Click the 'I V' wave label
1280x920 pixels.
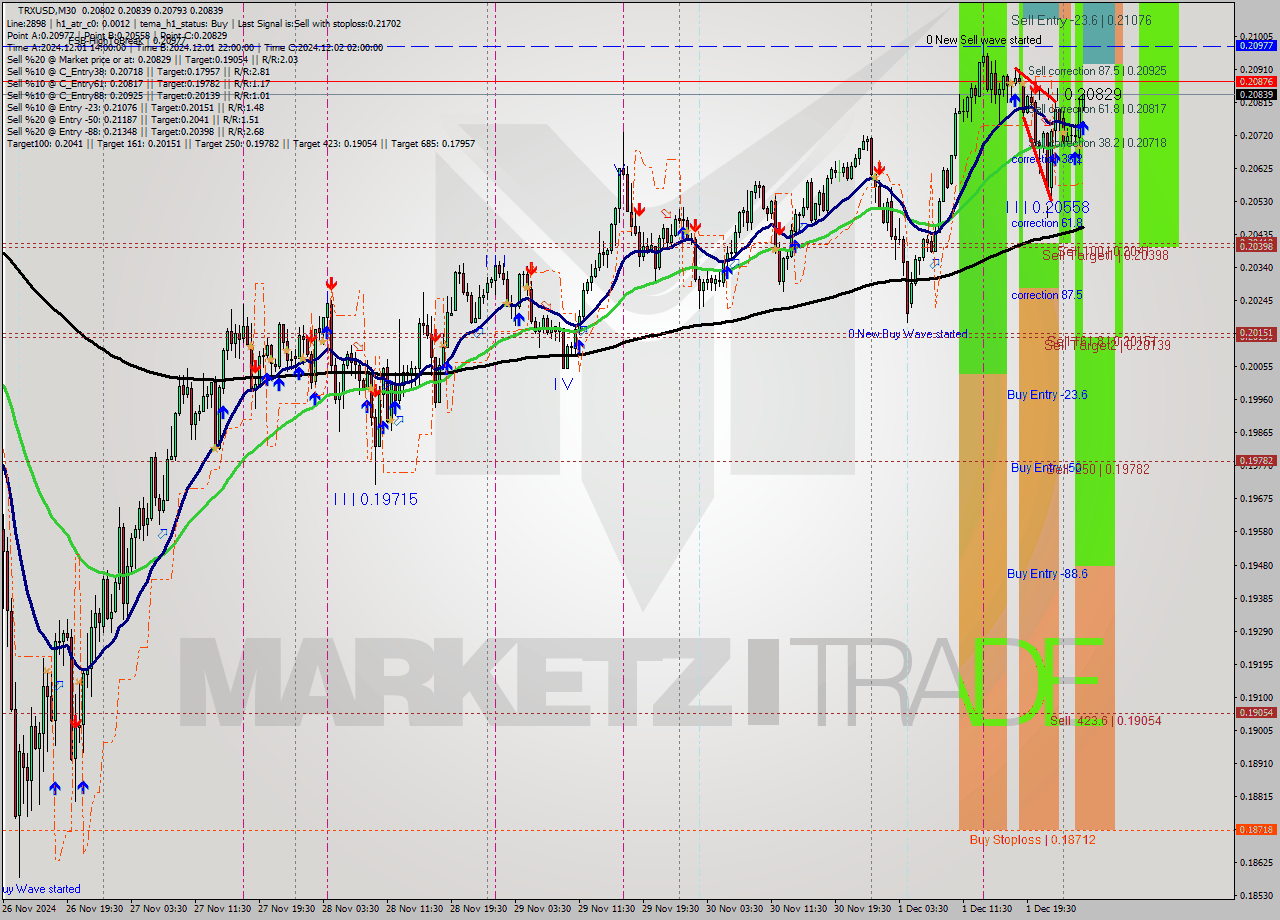pos(564,383)
